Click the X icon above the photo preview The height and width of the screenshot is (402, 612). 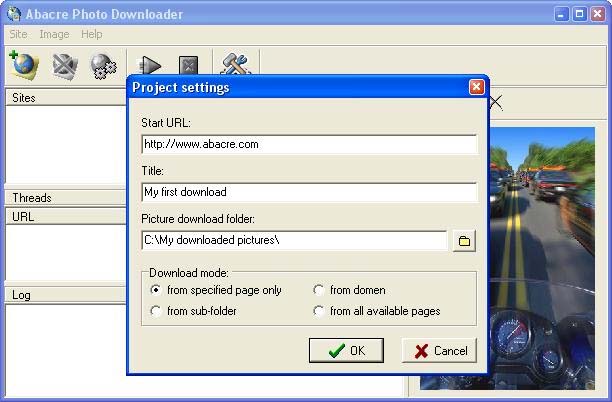point(496,102)
